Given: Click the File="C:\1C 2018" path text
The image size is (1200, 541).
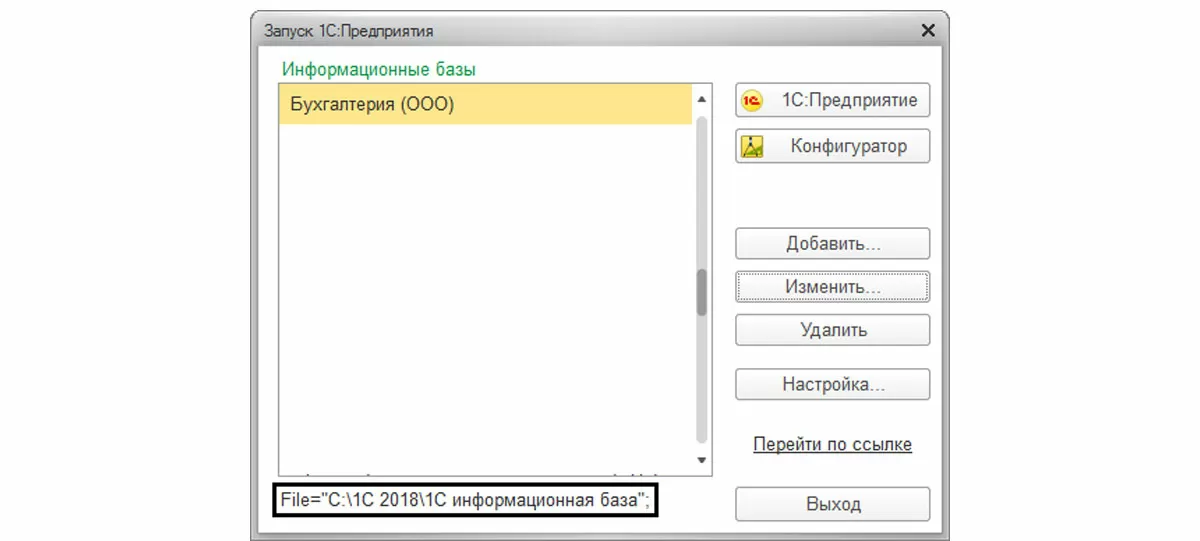Looking at the screenshot, I should click(465, 500).
